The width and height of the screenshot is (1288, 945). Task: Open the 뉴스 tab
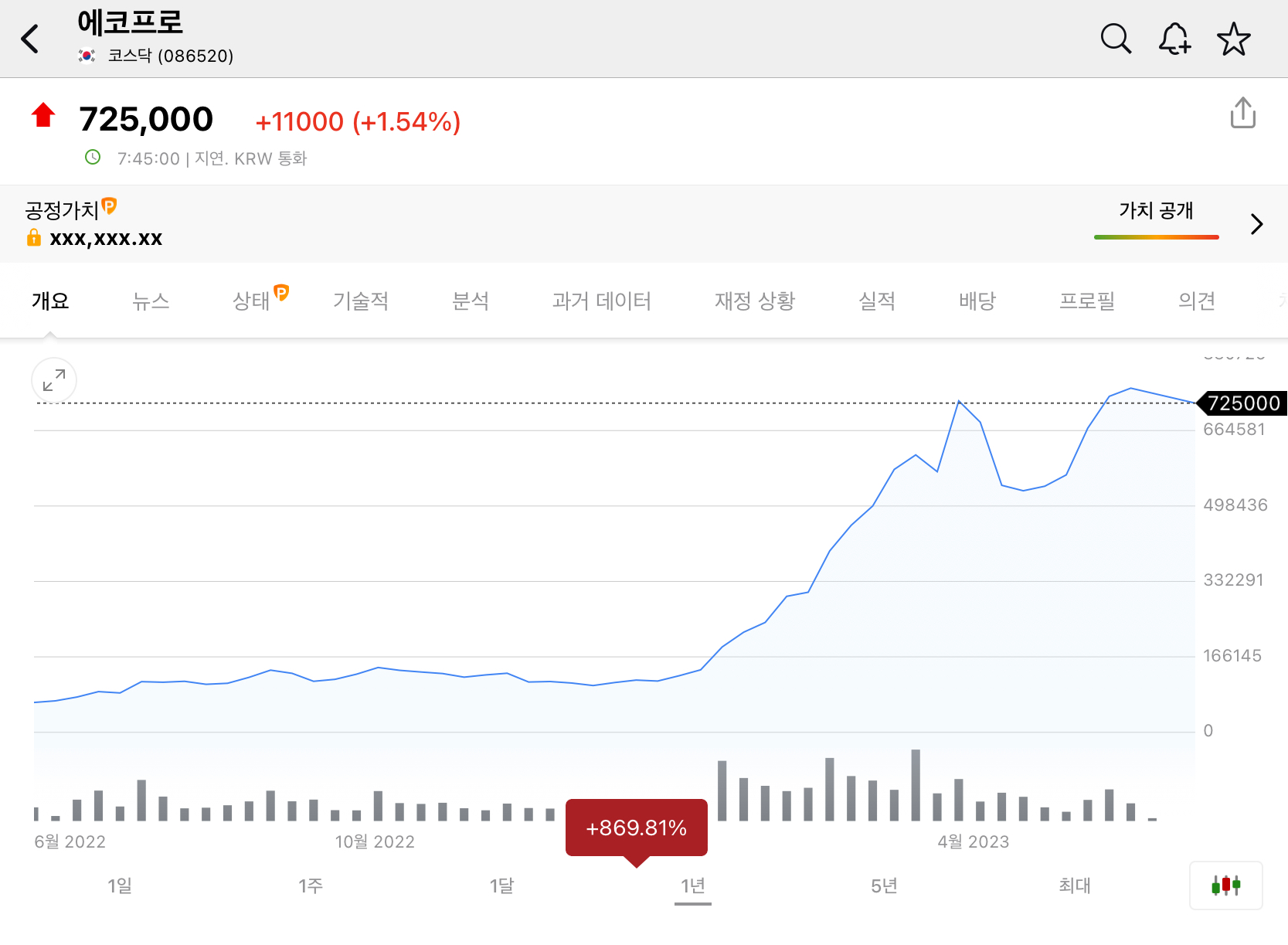tap(151, 301)
